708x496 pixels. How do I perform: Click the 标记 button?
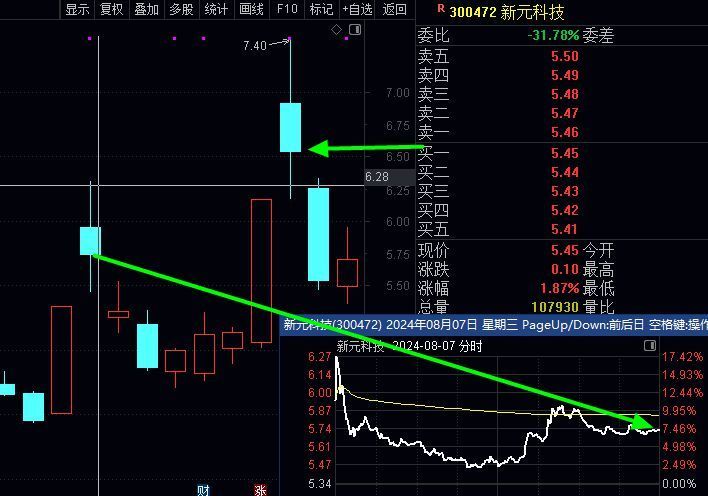[x=321, y=9]
